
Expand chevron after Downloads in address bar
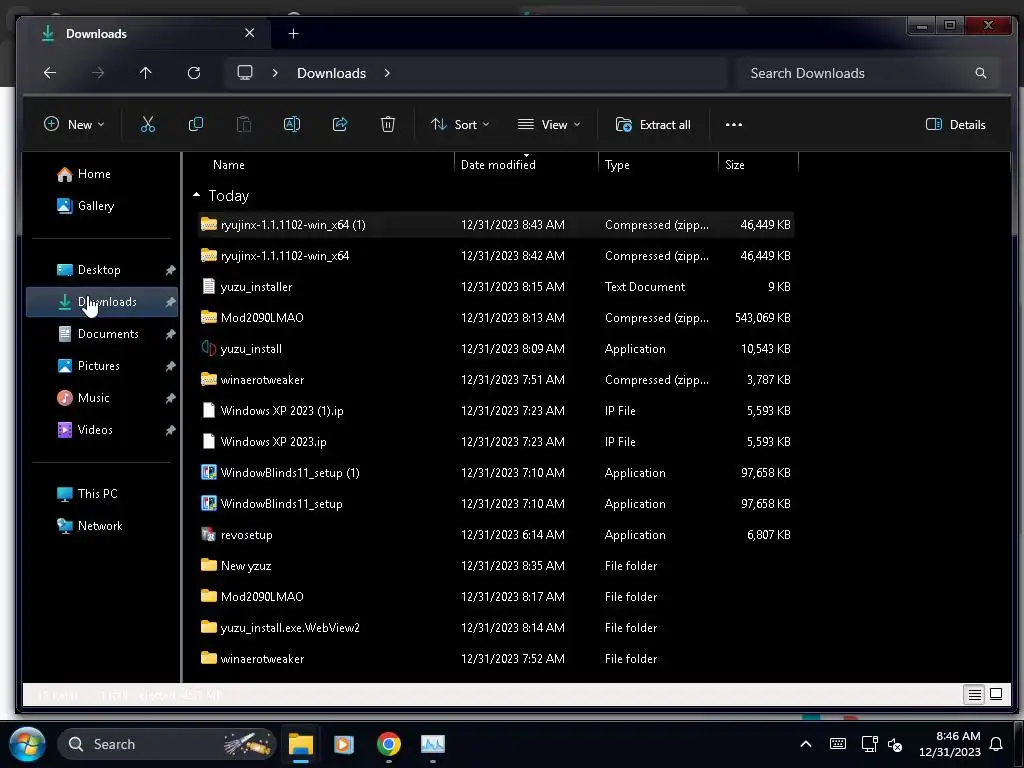click(x=387, y=73)
